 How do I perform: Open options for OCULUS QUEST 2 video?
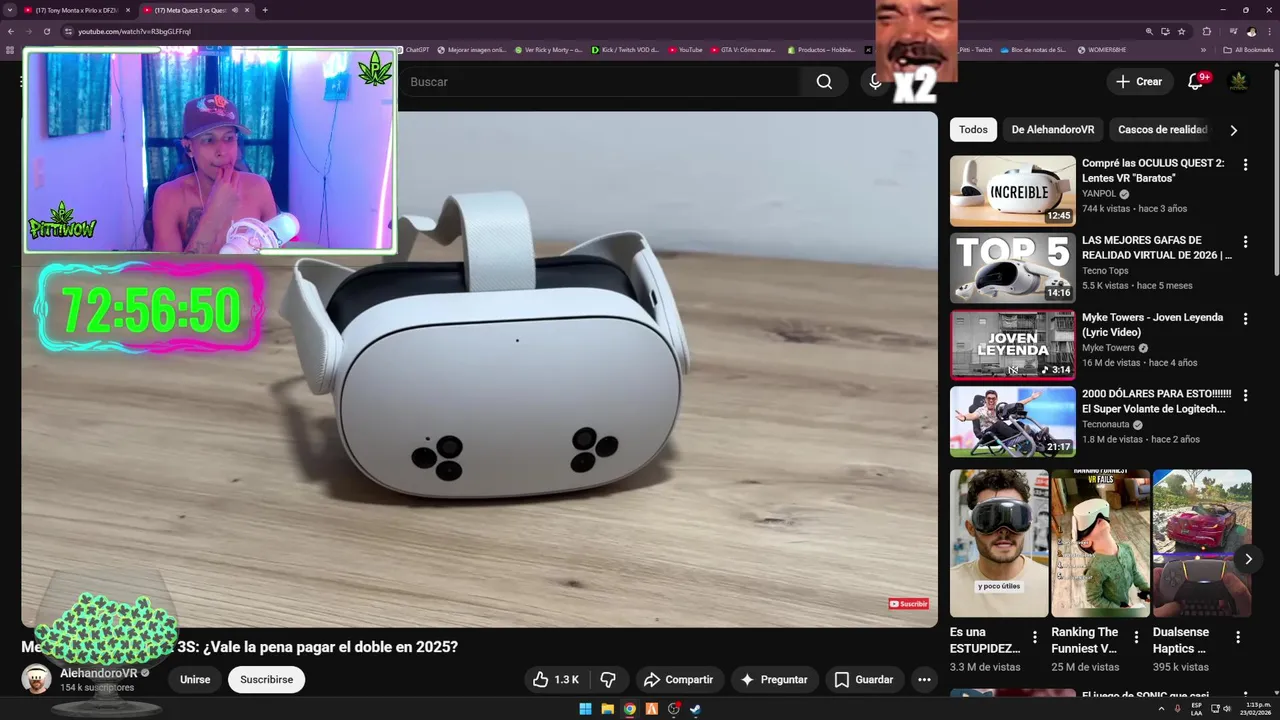coord(1245,165)
